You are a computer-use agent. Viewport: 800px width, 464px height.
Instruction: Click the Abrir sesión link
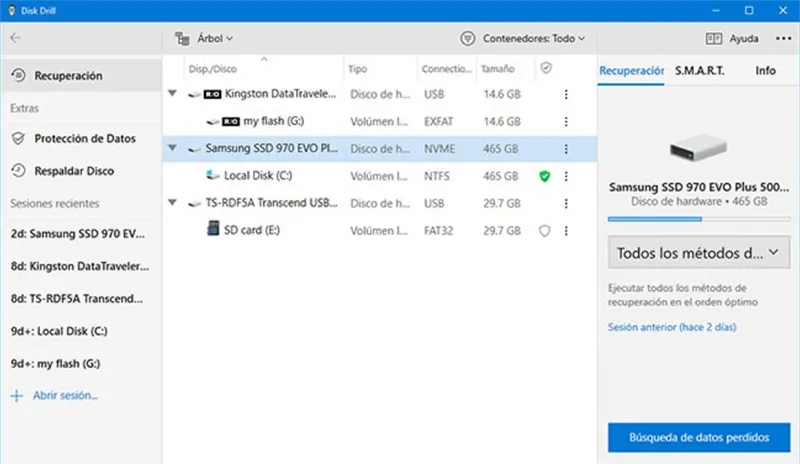[x=65, y=395]
